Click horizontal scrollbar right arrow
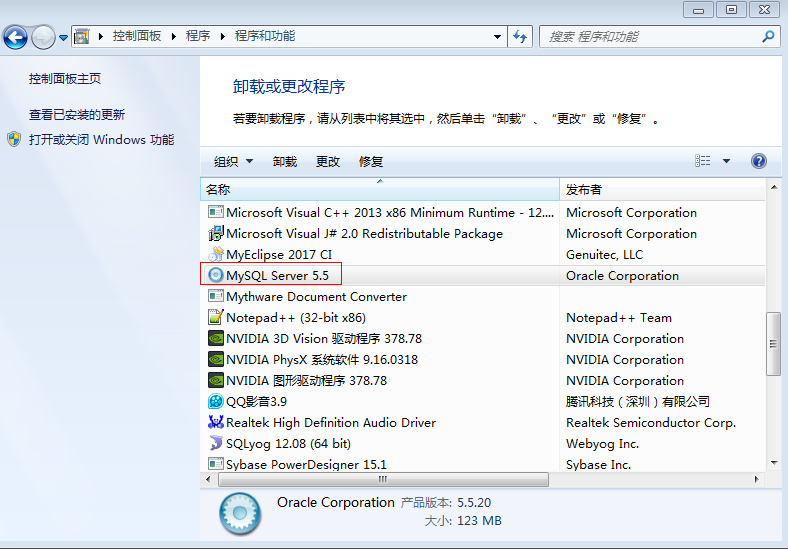This screenshot has width=788, height=549. click(x=757, y=480)
